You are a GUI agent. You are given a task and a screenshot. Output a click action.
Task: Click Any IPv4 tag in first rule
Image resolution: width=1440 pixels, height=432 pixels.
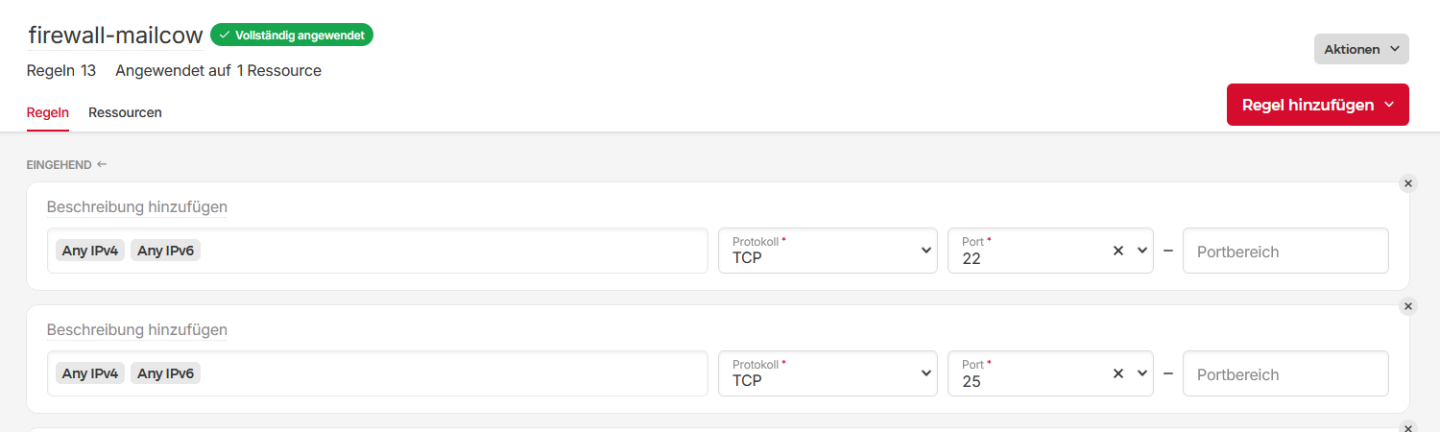coord(90,251)
